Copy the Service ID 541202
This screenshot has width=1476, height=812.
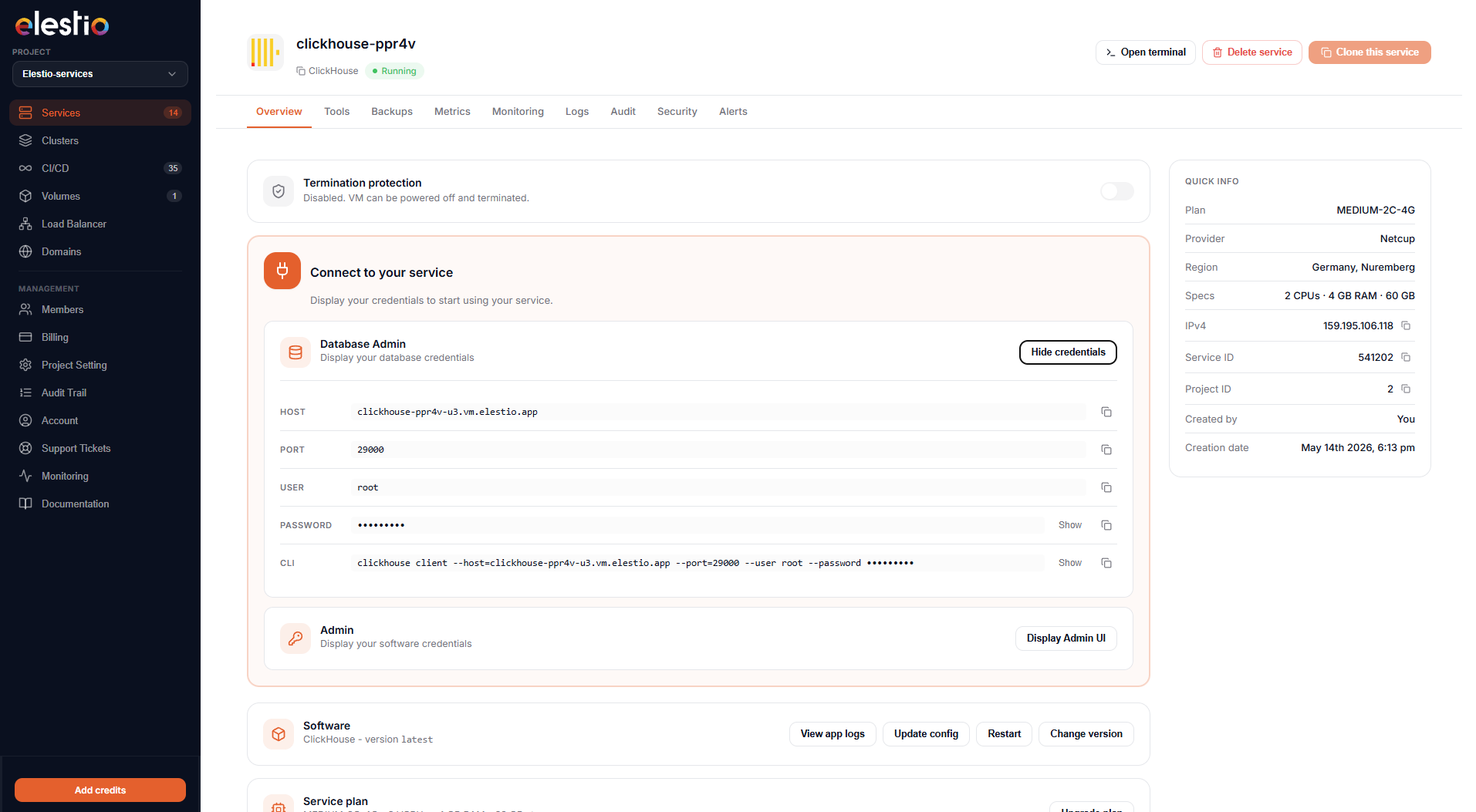tap(1406, 357)
